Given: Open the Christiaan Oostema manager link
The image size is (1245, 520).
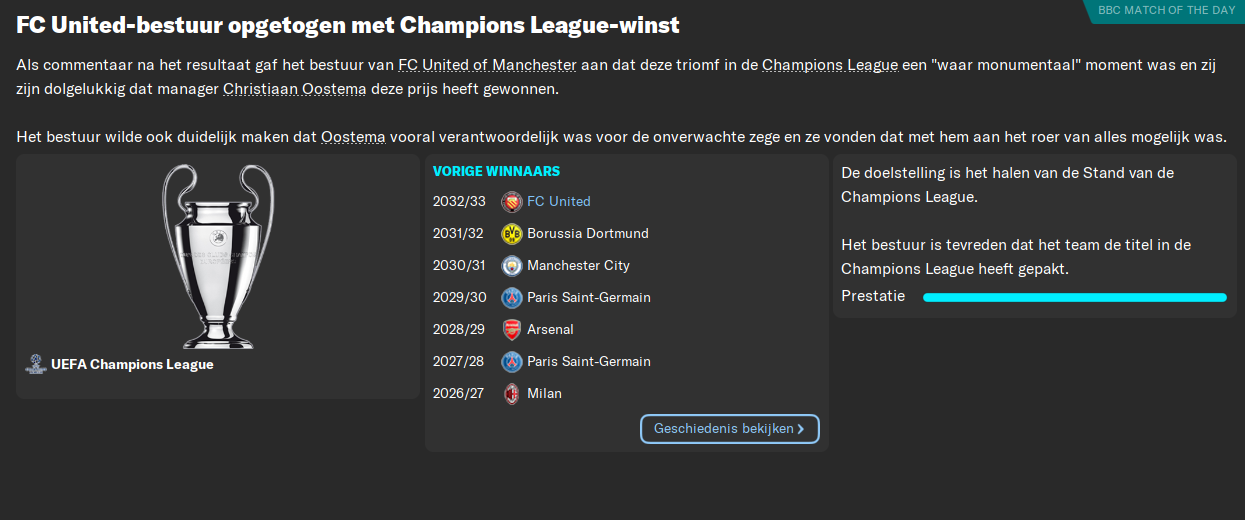Looking at the screenshot, I should coord(296,89).
